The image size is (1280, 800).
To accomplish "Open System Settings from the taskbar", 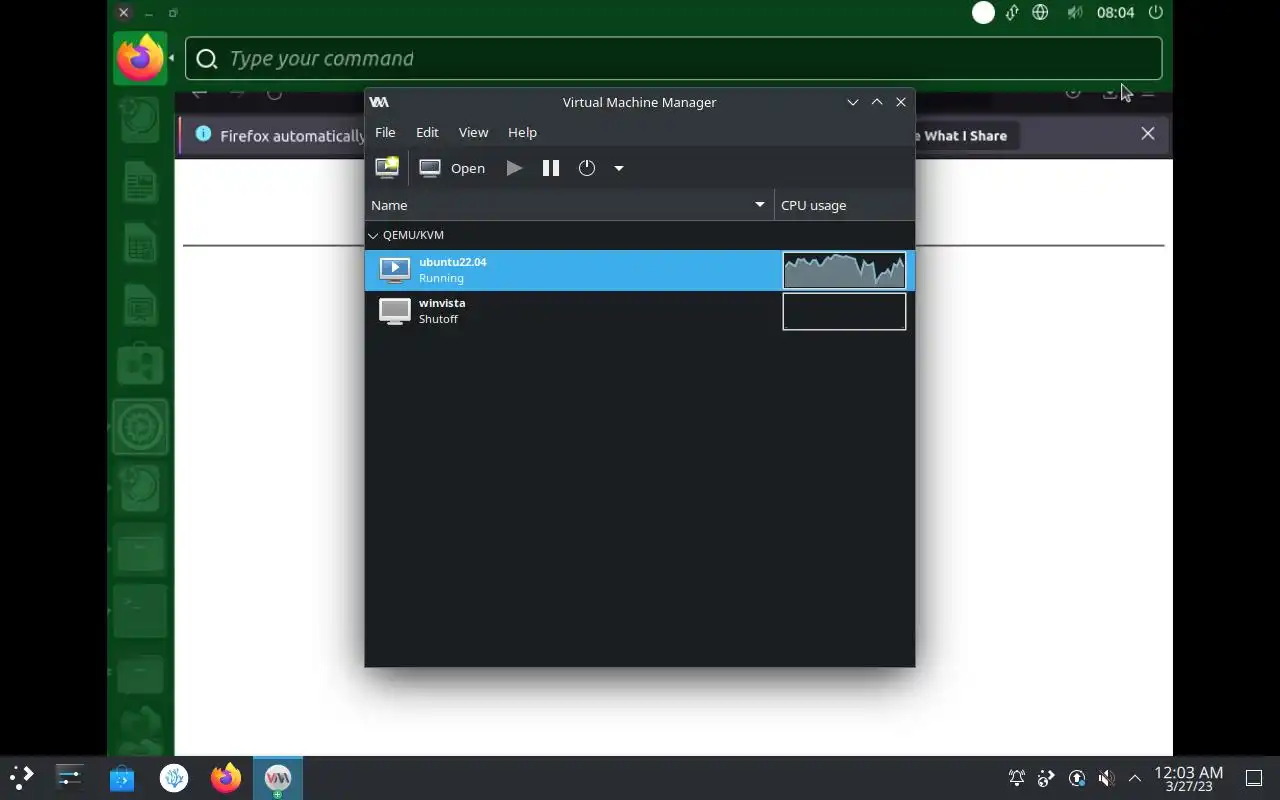I will (x=70, y=777).
